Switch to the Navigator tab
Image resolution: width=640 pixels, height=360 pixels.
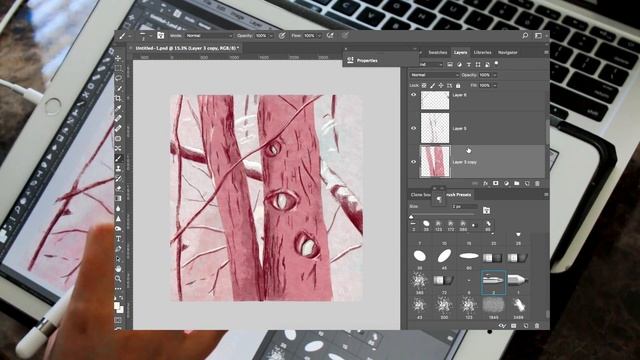pyautogui.click(x=508, y=53)
